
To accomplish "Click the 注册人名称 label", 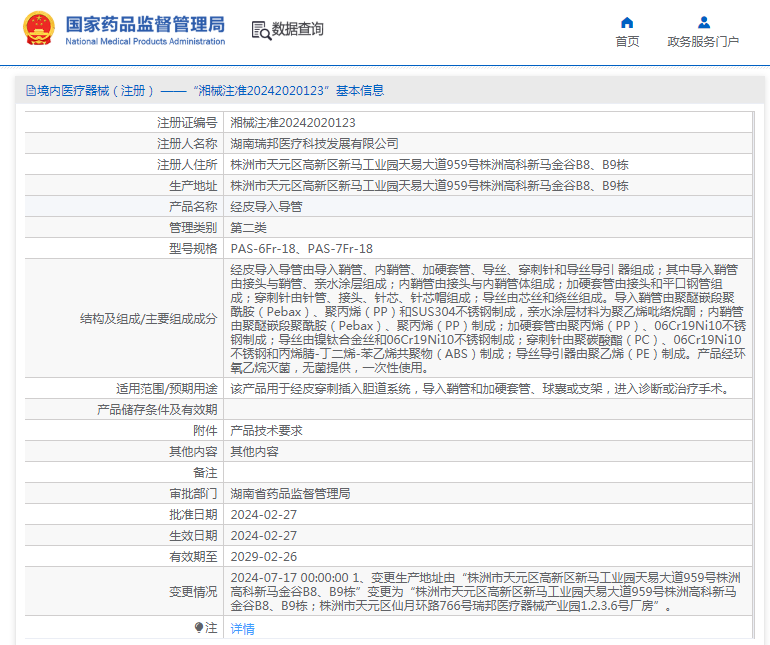I will (187, 143).
